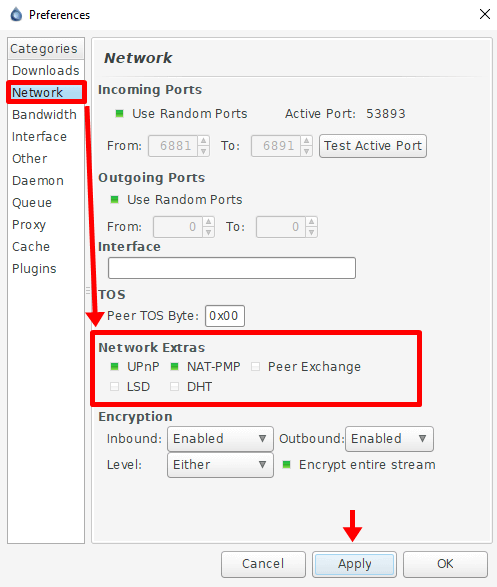Image resolution: width=497 pixels, height=587 pixels.
Task: Click the Test Active Port button
Action: (373, 146)
